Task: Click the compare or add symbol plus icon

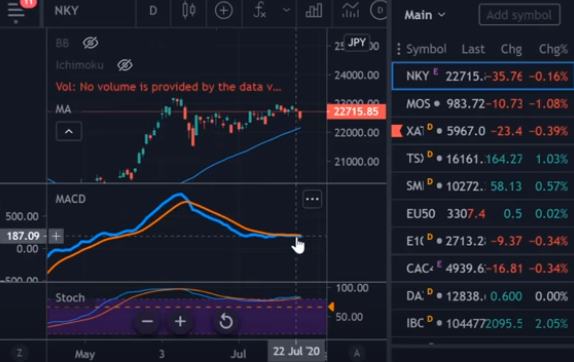Action: tap(223, 11)
